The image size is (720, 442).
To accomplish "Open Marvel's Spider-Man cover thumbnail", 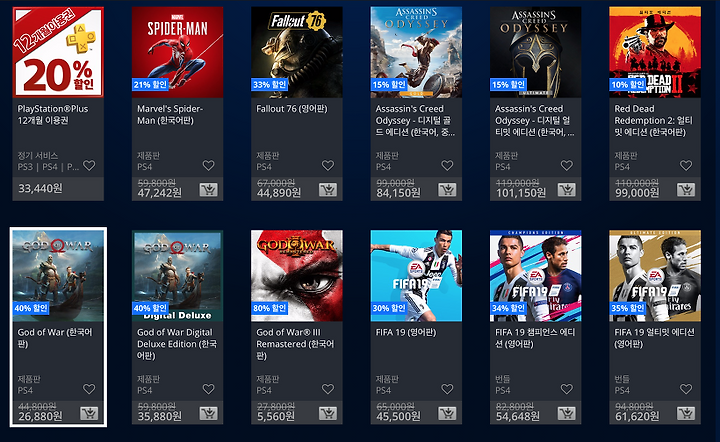I will tap(177, 52).
